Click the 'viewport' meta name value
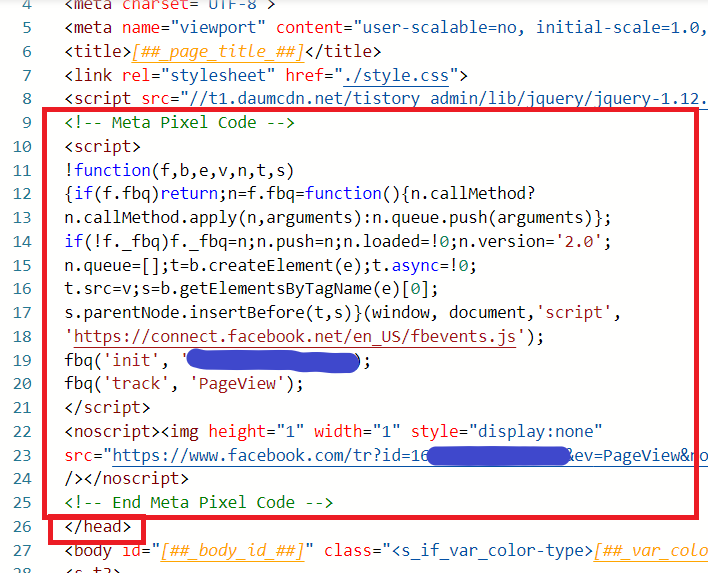 (218, 28)
